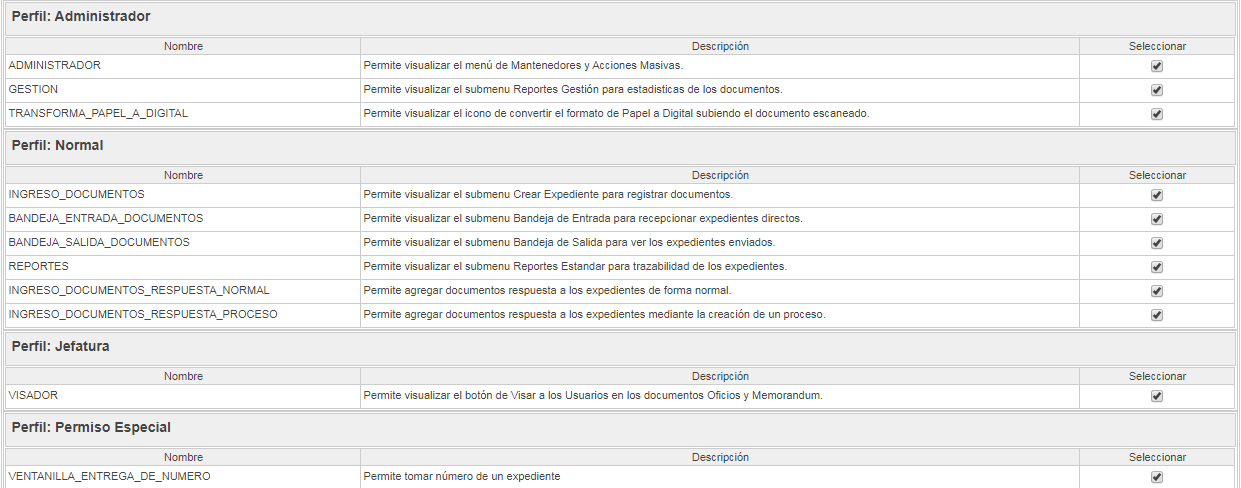Click the Perfil: Normal section header
The image size is (1241, 488).
click(x=620, y=146)
